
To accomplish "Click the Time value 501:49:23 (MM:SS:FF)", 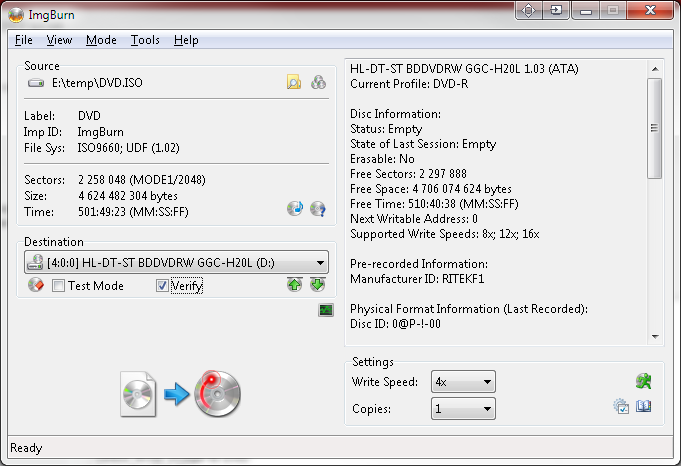I will 133,212.
